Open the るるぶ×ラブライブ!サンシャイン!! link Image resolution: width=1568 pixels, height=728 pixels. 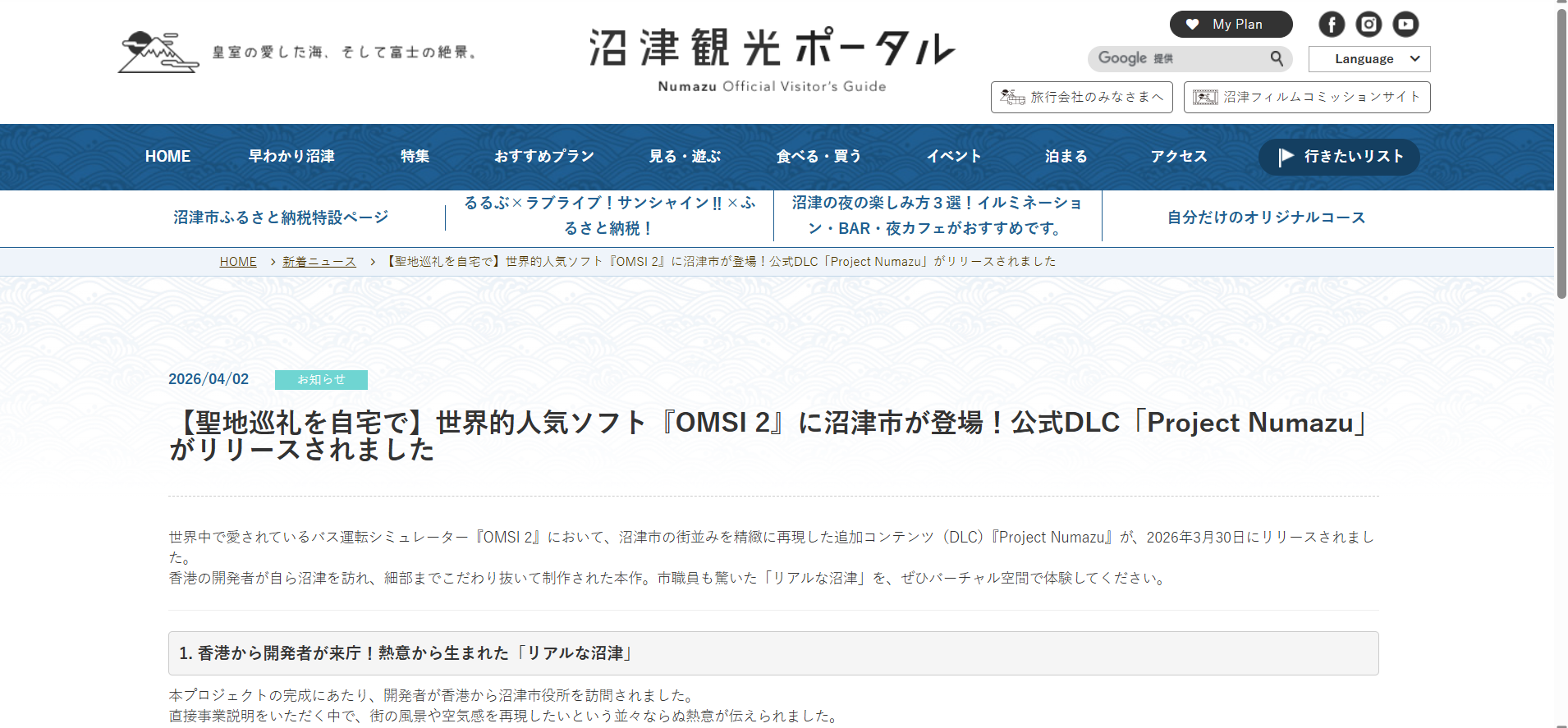(x=609, y=215)
